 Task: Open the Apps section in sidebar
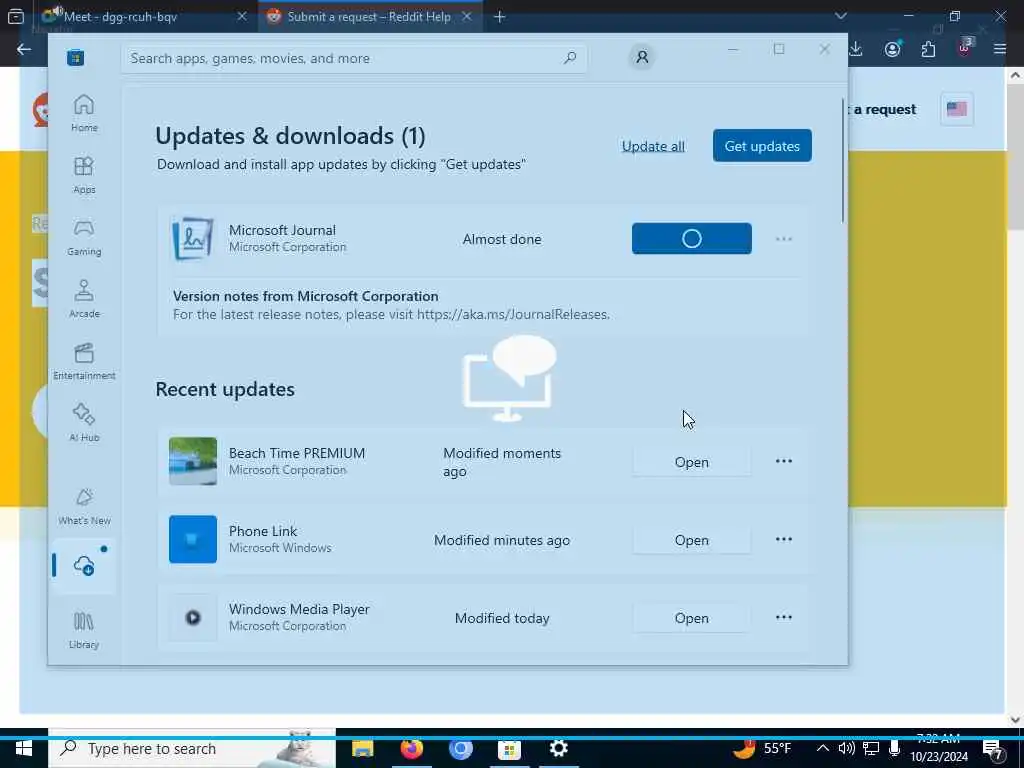click(84, 175)
